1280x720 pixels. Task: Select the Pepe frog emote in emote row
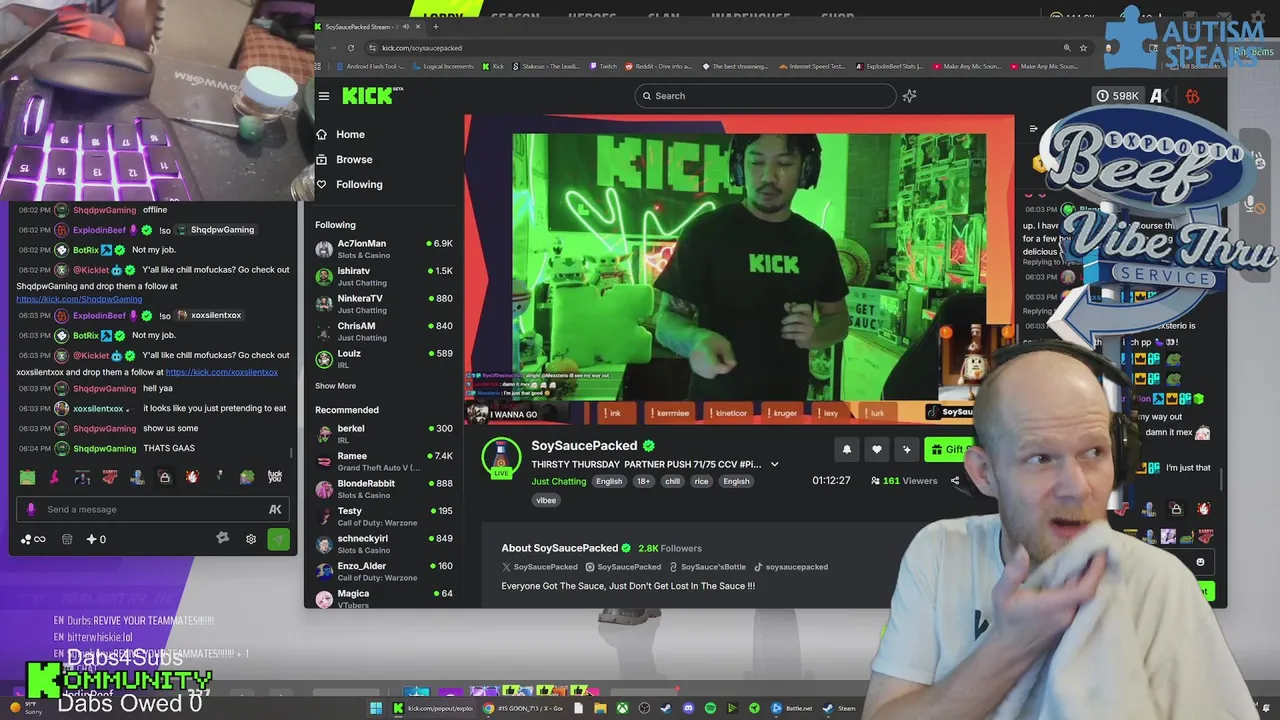[x=247, y=477]
